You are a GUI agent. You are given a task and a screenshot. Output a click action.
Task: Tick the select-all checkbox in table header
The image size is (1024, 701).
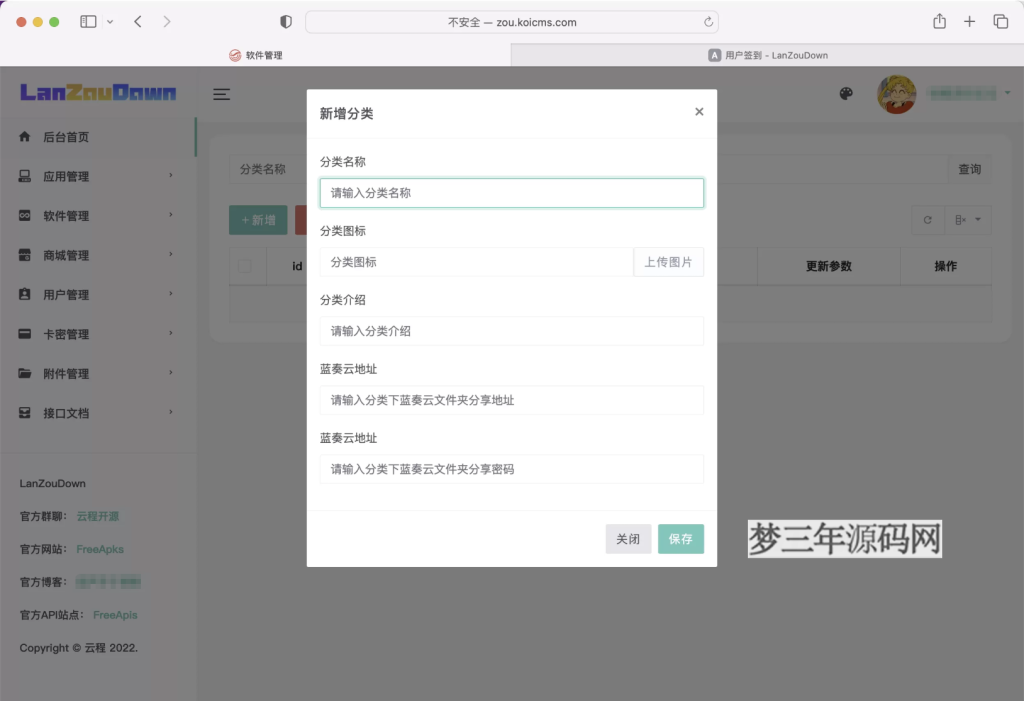coord(246,265)
